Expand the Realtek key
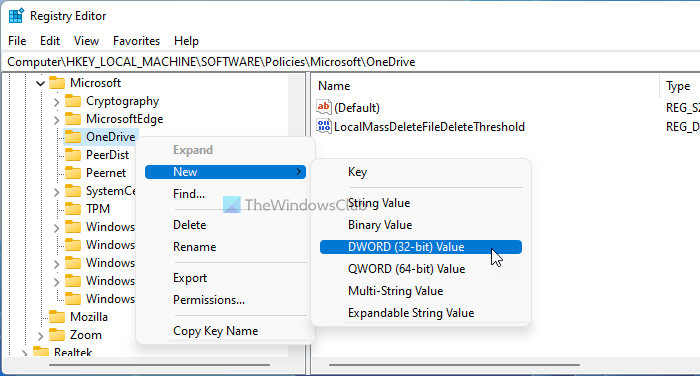 click(24, 353)
